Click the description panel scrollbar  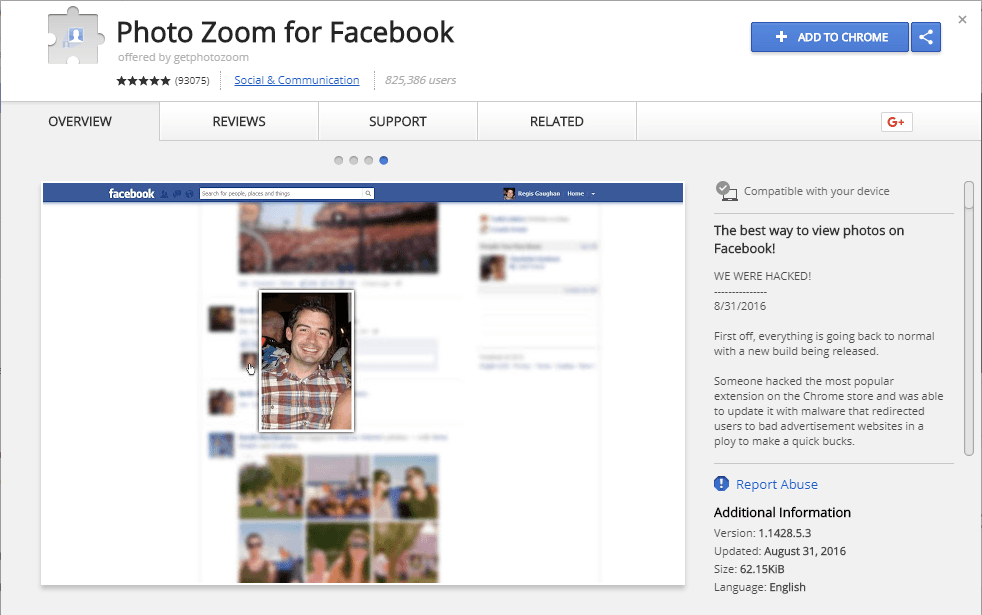tap(969, 318)
